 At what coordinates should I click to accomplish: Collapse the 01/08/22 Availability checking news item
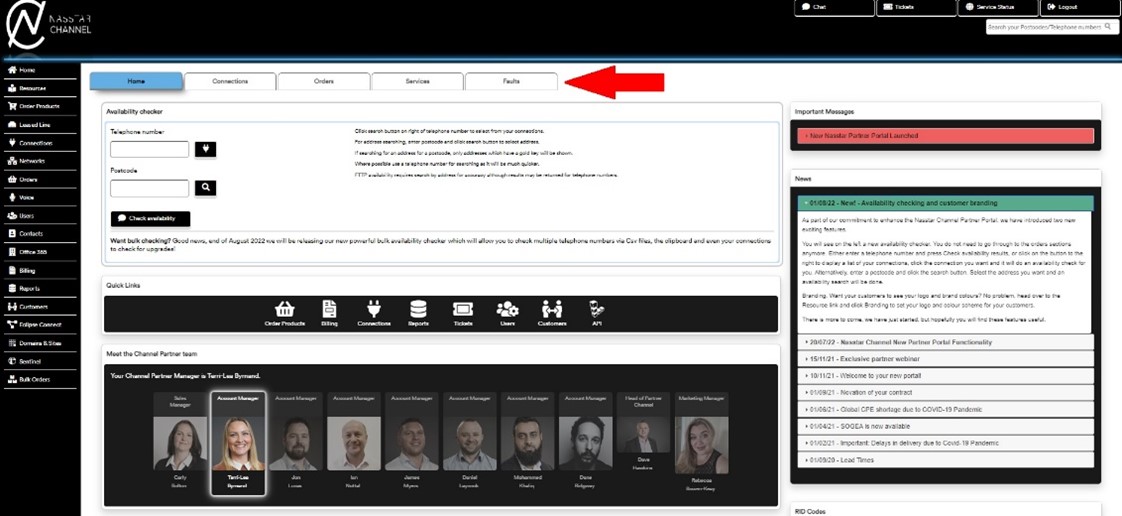[x=945, y=203]
